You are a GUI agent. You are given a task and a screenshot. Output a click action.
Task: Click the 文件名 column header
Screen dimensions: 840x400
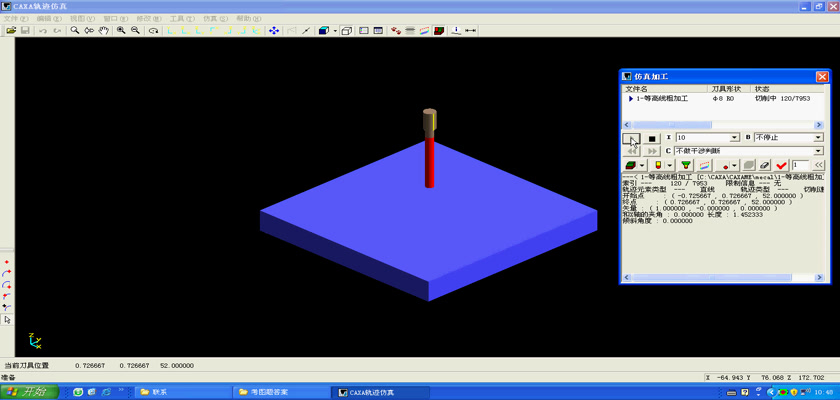click(x=664, y=88)
